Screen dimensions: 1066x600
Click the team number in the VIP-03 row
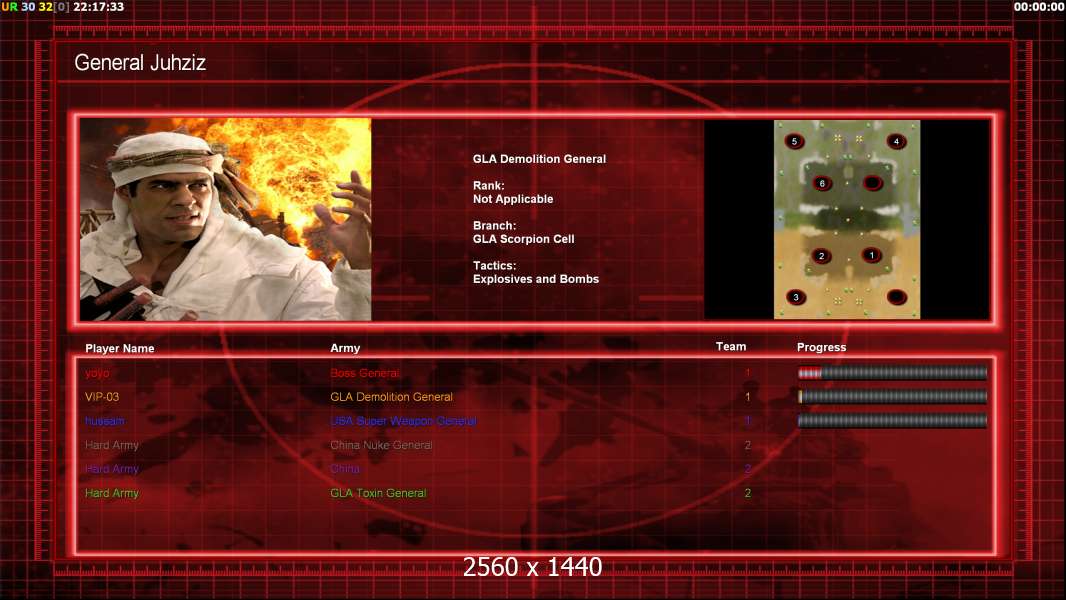[x=747, y=397]
